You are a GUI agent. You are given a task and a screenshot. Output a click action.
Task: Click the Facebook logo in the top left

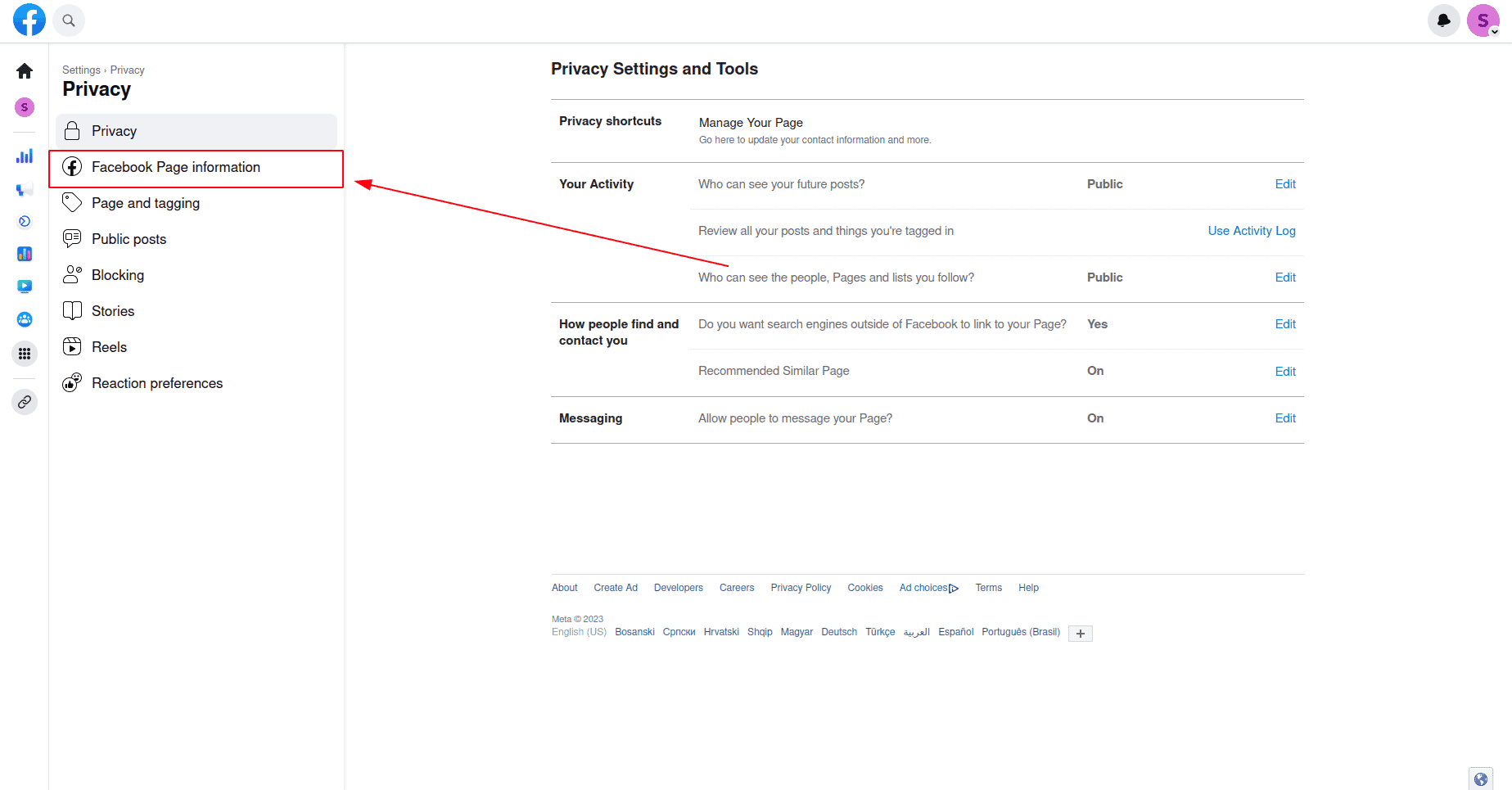tap(29, 20)
